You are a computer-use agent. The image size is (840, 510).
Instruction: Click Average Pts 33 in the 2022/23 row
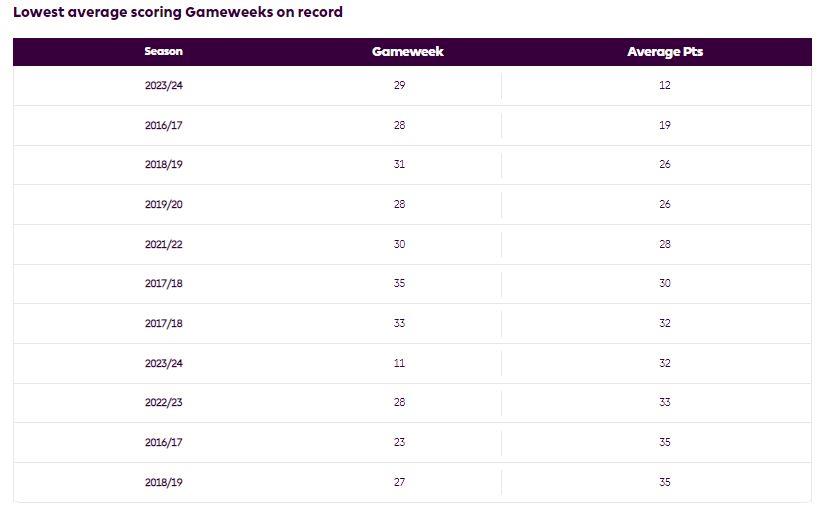665,402
